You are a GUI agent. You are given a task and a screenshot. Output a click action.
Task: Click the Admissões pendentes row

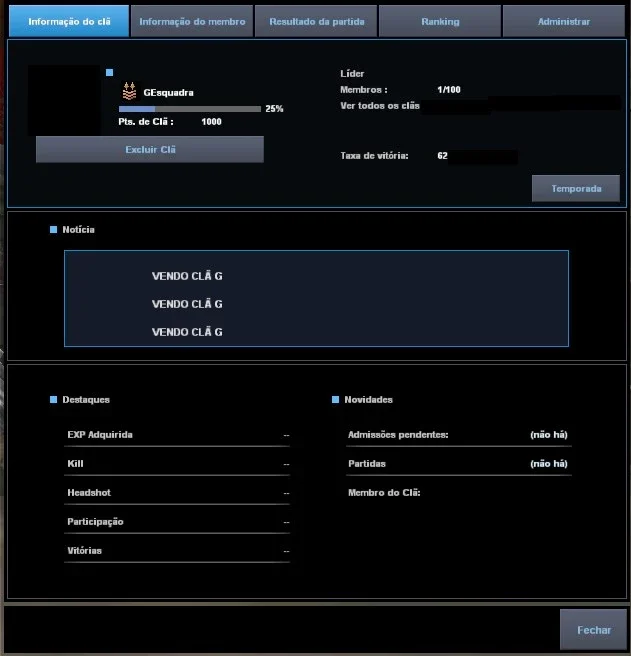(459, 435)
